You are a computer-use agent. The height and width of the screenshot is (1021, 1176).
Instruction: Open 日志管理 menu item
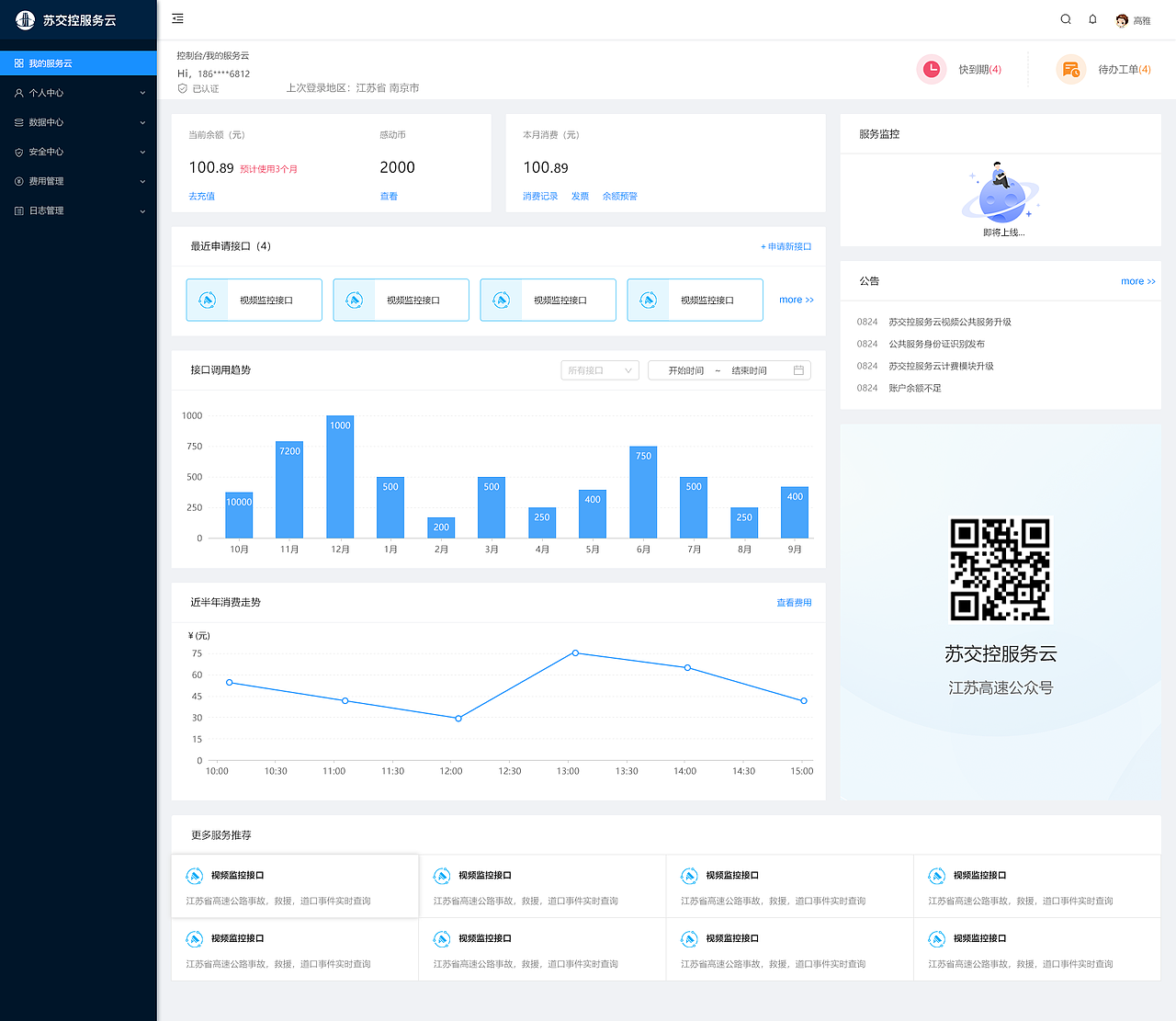[78, 210]
